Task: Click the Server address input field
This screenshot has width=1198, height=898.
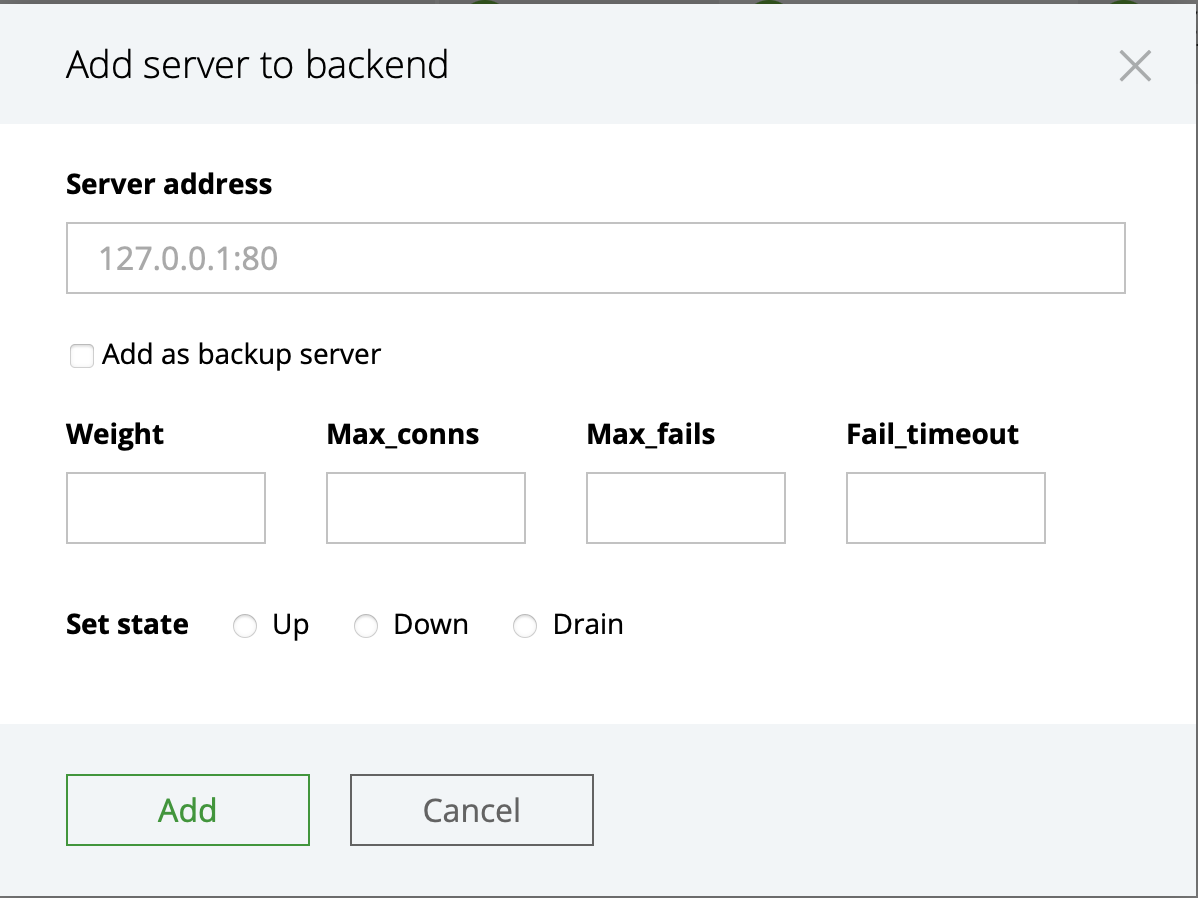Action: coord(595,258)
